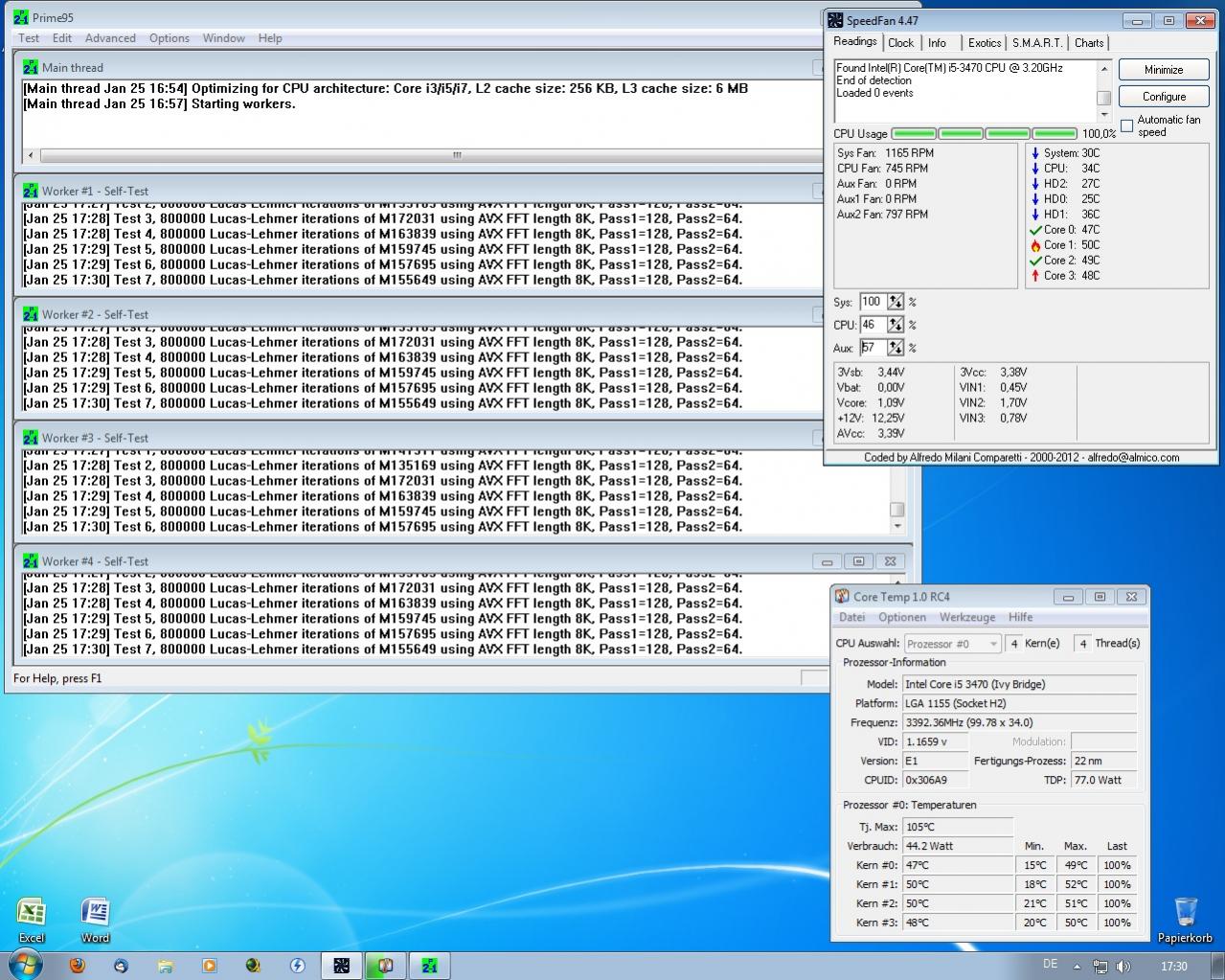
Task: Click the SpeedFan Minimize button
Action: 1164,70
